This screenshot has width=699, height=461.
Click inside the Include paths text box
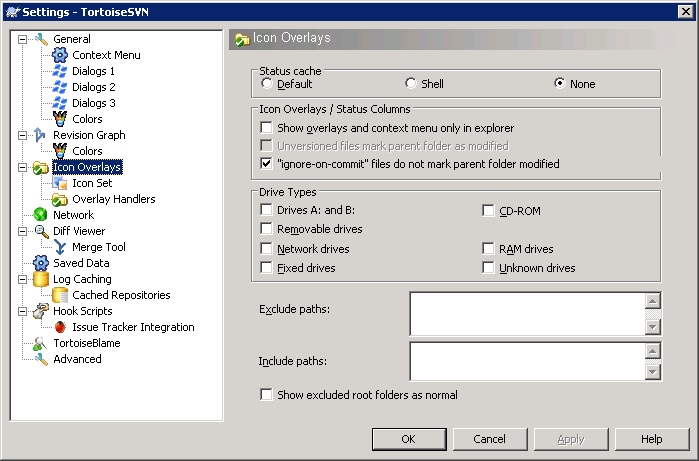coord(527,361)
